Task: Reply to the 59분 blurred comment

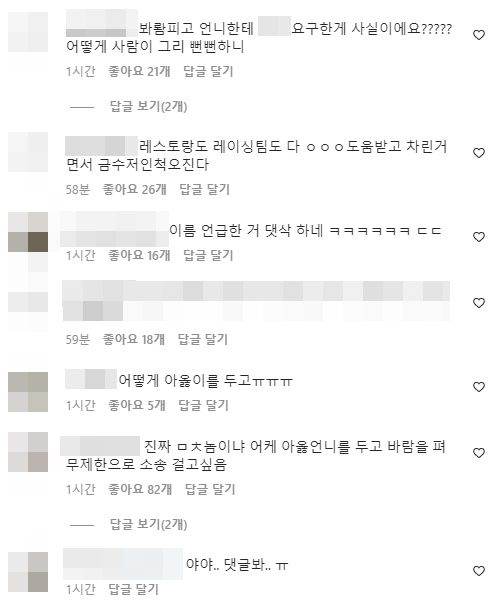Action: (x=203, y=339)
